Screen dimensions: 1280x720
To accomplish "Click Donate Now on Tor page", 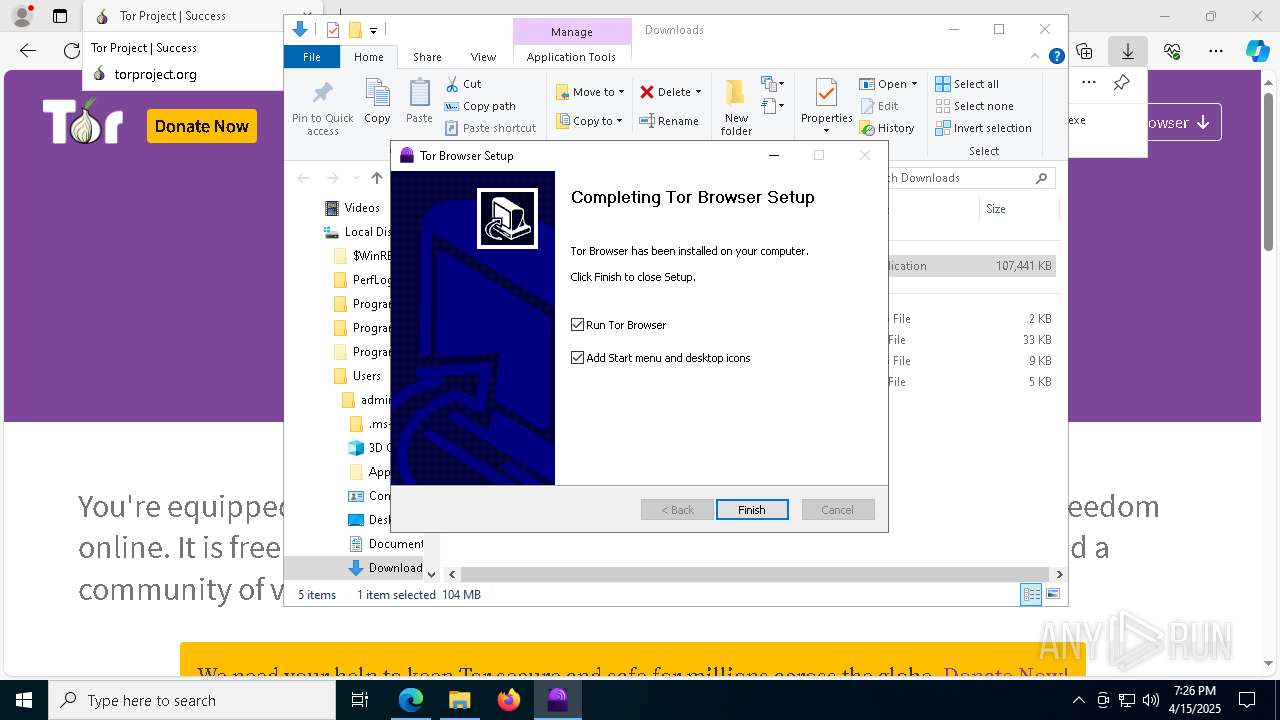I will coord(202,126).
